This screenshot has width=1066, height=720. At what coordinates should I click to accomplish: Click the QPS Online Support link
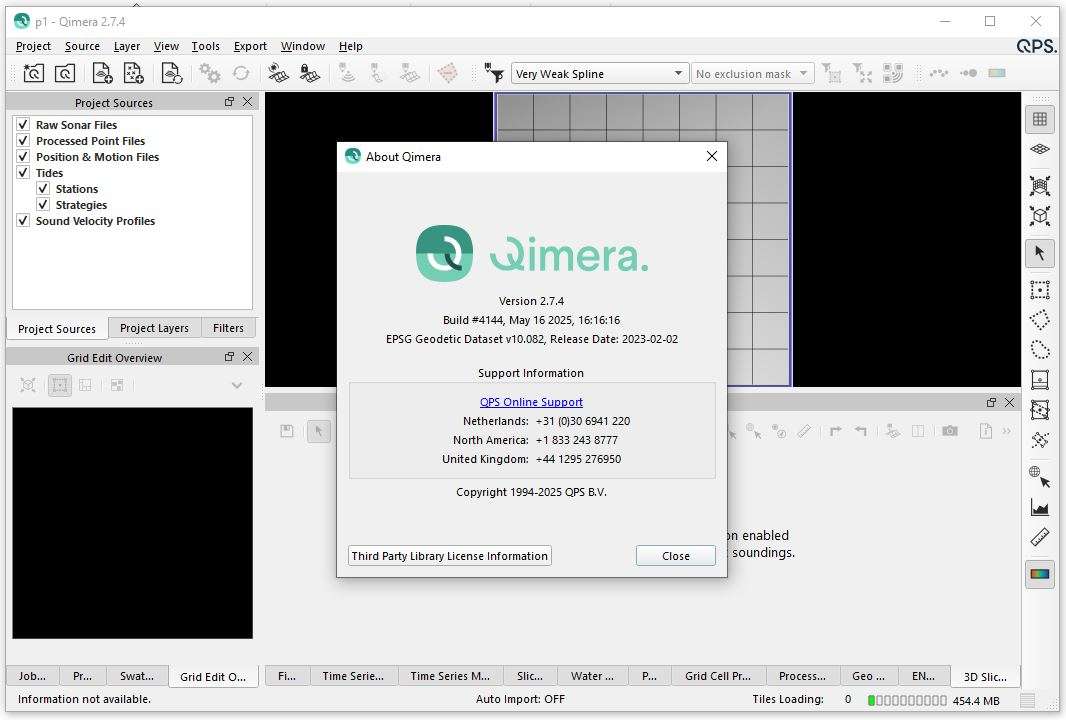531,401
